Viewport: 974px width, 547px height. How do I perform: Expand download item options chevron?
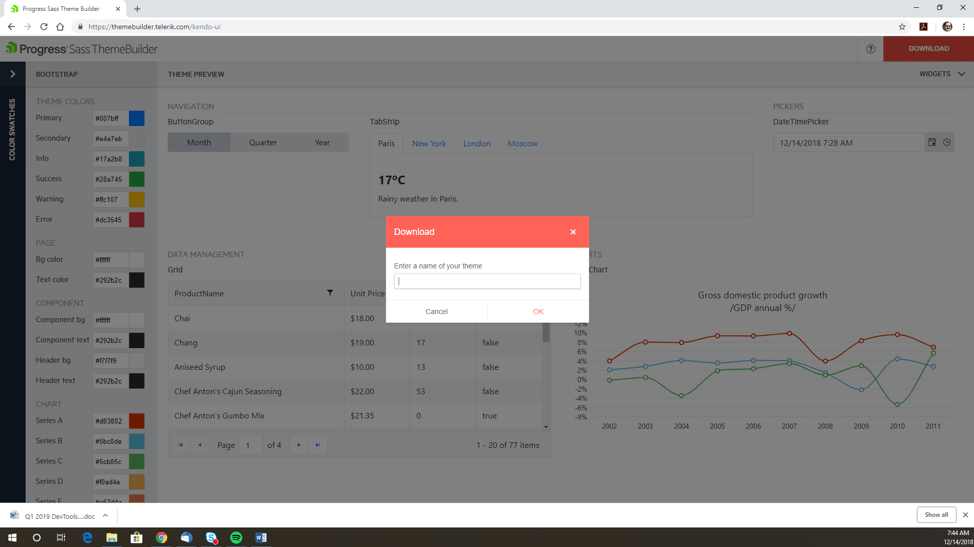click(x=106, y=516)
